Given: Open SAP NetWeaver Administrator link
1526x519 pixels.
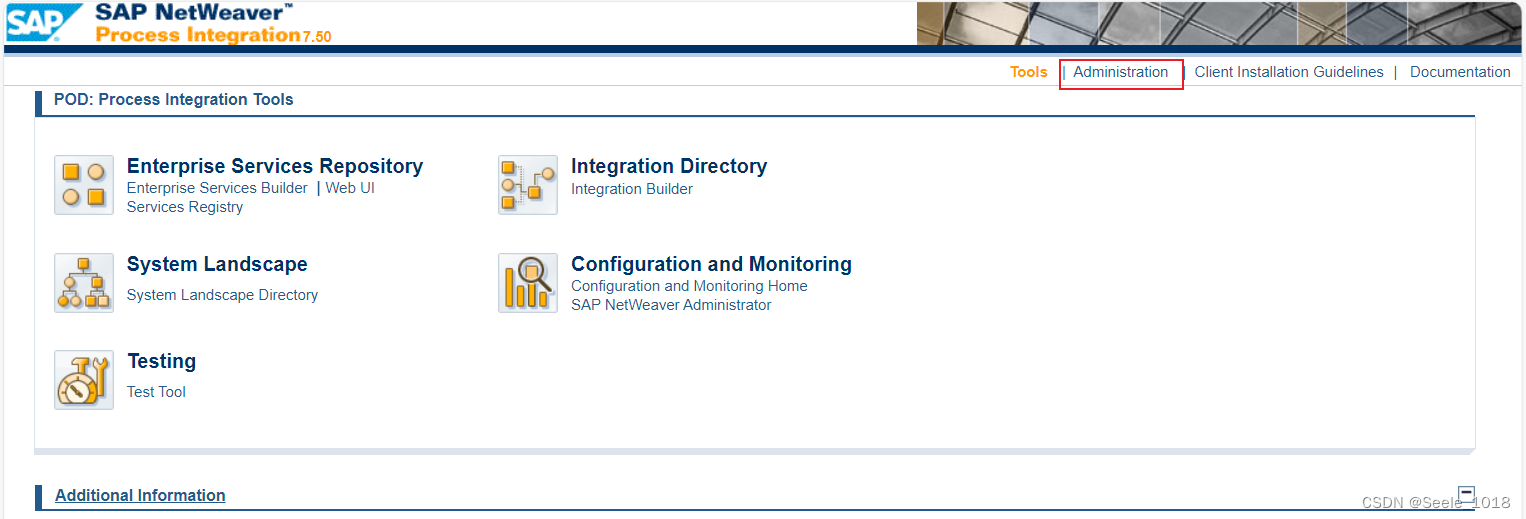Looking at the screenshot, I should [671, 305].
